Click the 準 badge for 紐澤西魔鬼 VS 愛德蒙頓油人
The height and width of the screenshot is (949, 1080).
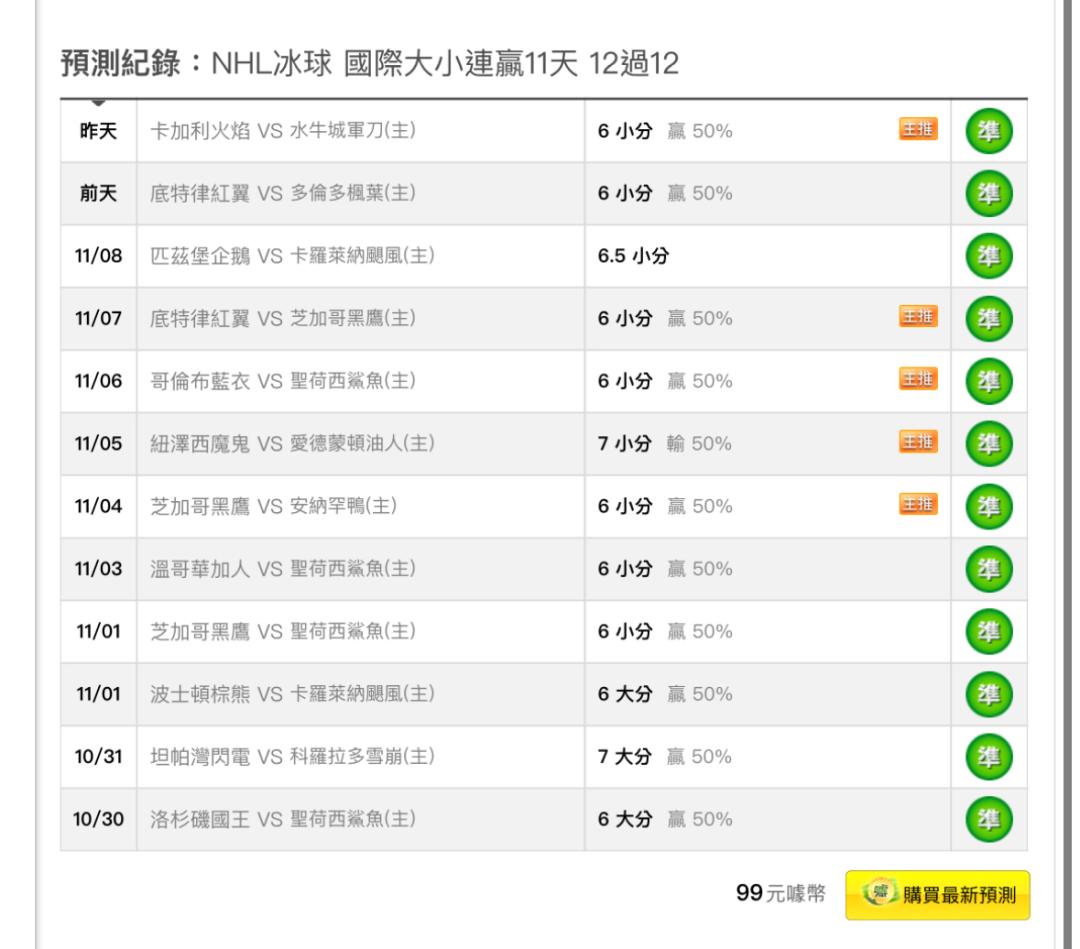988,444
